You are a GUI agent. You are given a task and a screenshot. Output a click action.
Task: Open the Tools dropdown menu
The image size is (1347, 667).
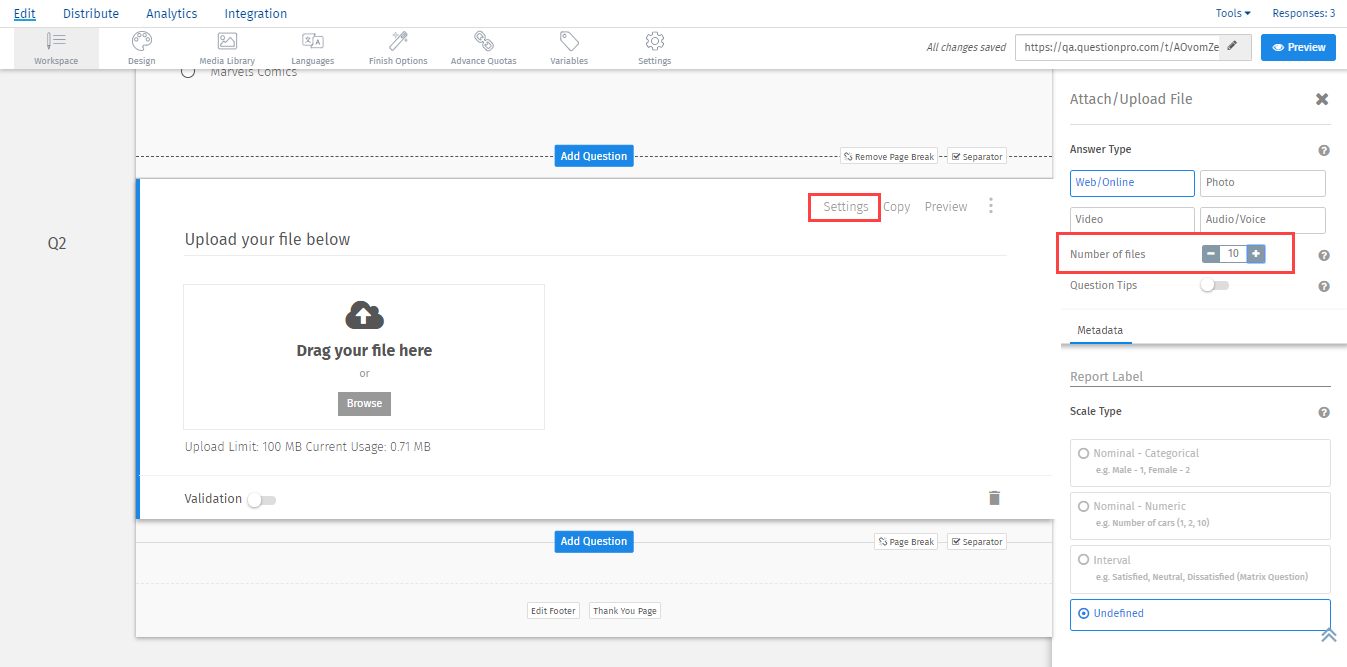(x=1232, y=14)
